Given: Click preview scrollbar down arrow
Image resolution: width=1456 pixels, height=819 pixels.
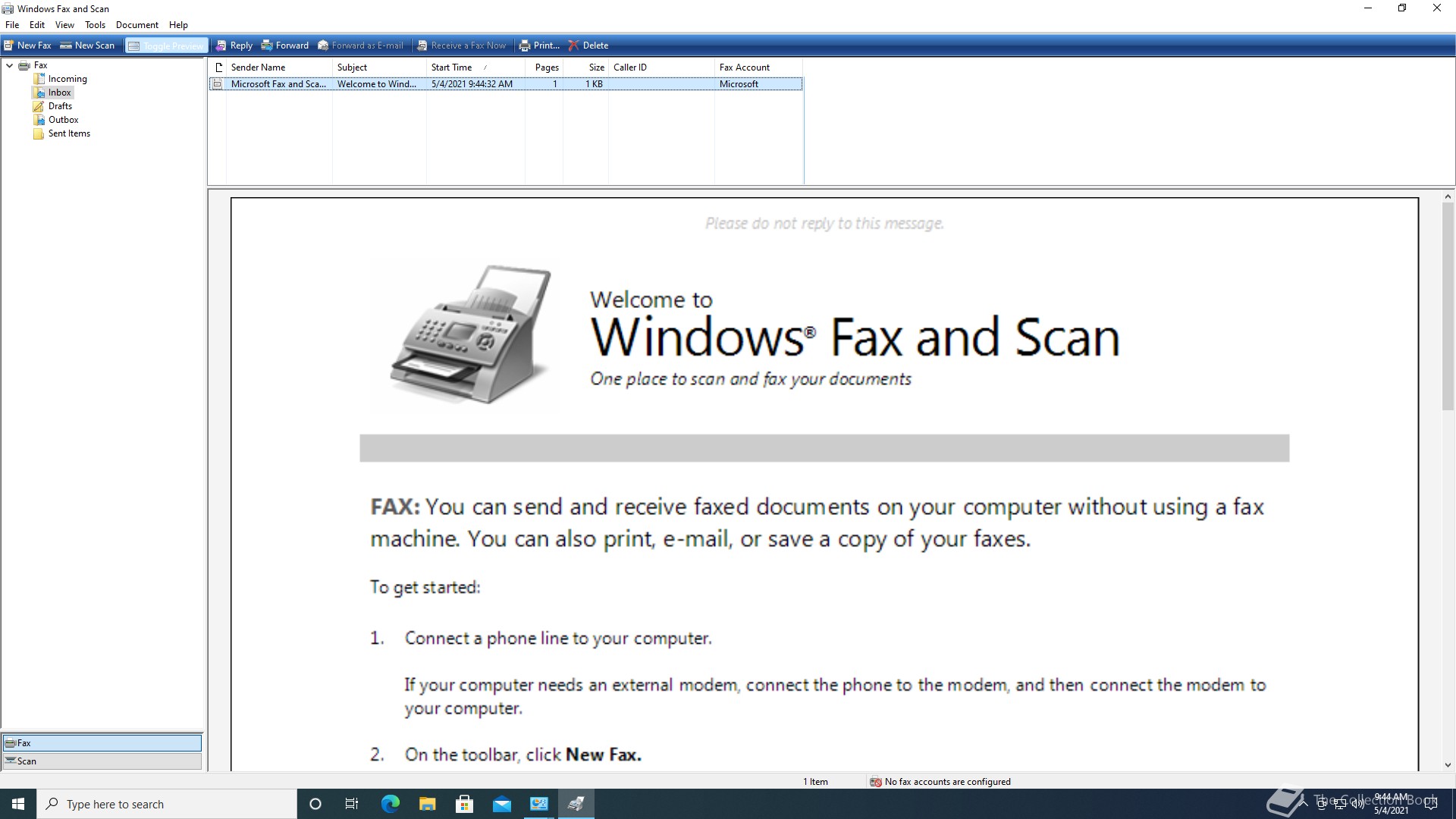Looking at the screenshot, I should click(x=1448, y=765).
